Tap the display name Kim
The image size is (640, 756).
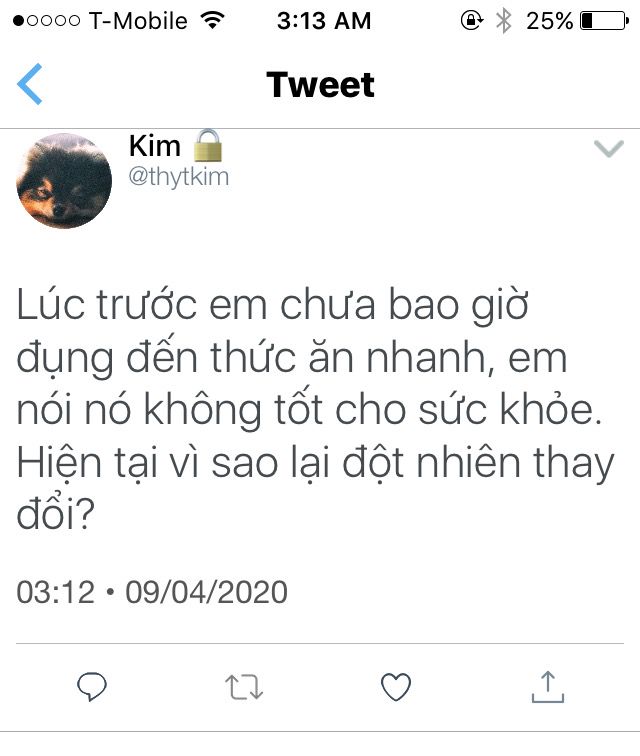(155, 146)
